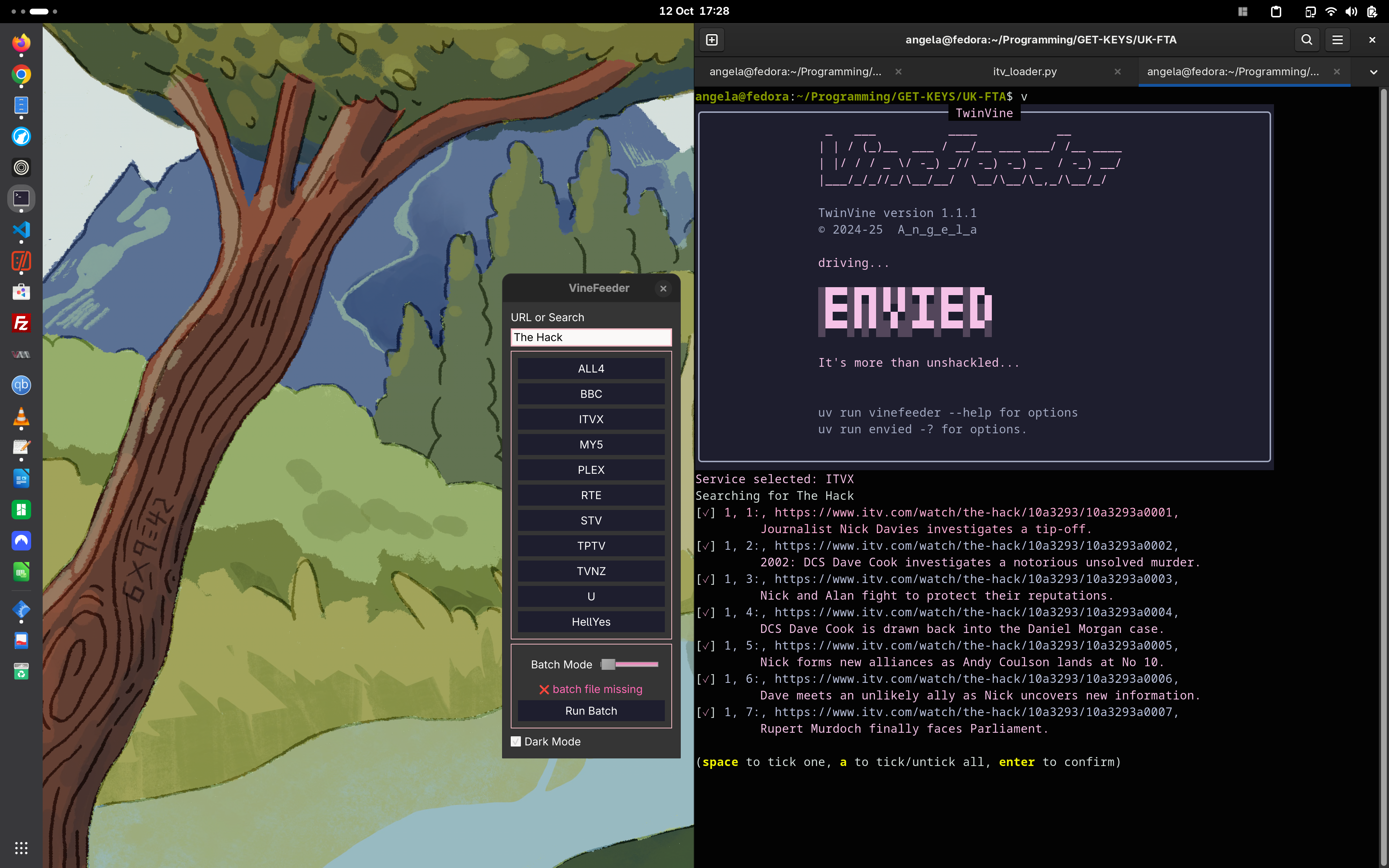Open Visual Studio Code from dock

click(x=21, y=230)
